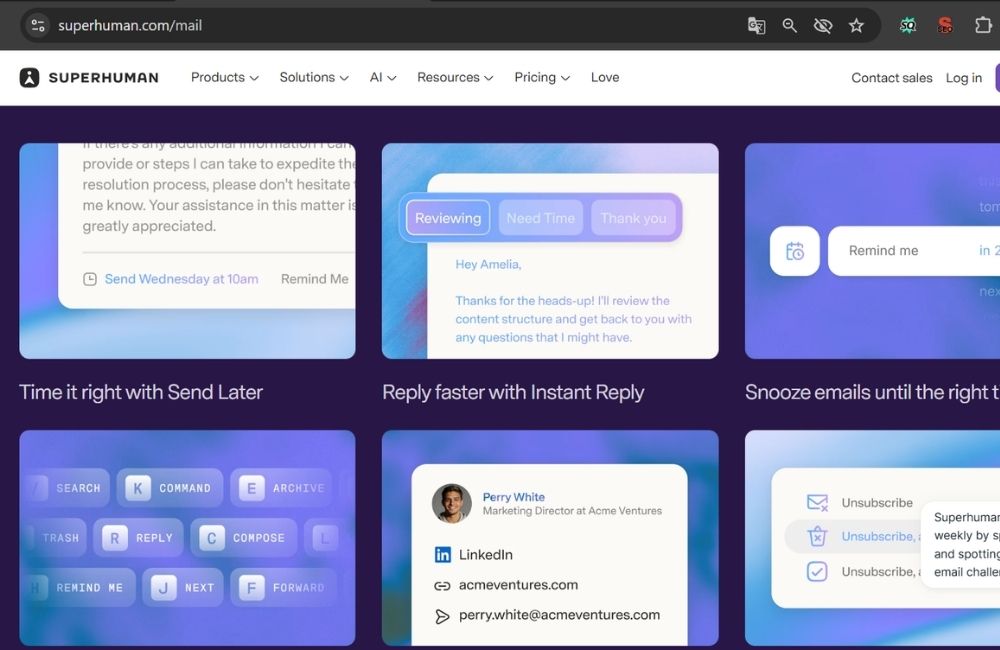The height and width of the screenshot is (650, 1000).
Task: Click the J key for Next
Action: [163, 587]
